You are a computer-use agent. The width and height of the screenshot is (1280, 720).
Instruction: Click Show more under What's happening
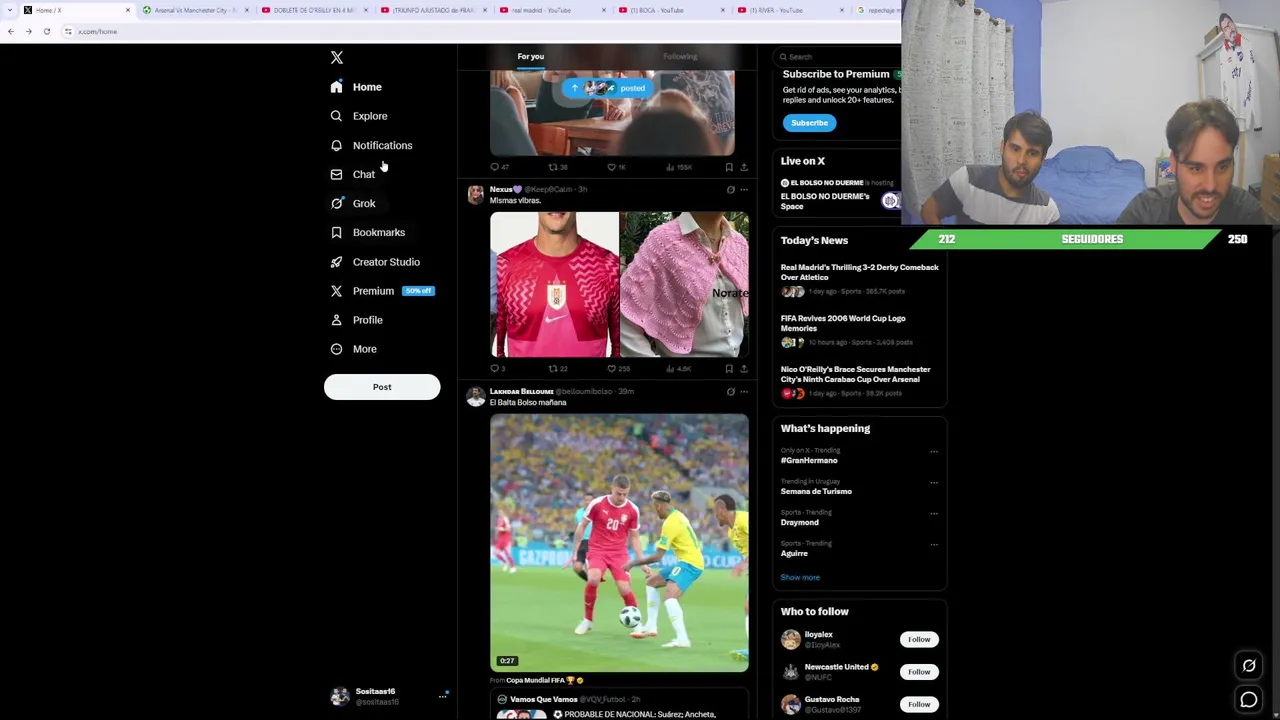click(x=800, y=578)
